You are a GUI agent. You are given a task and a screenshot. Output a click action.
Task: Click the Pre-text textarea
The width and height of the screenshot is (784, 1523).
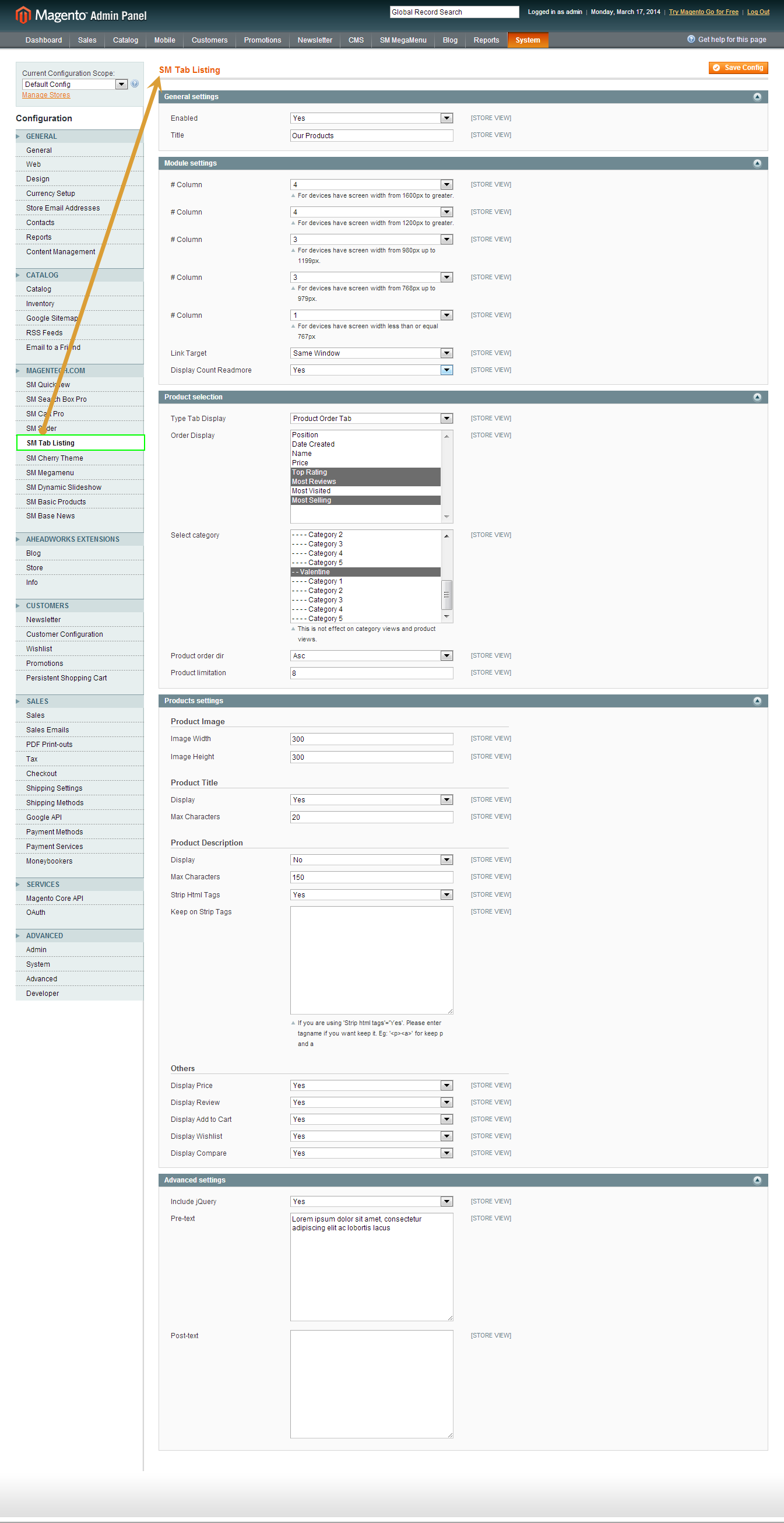coord(371,1267)
